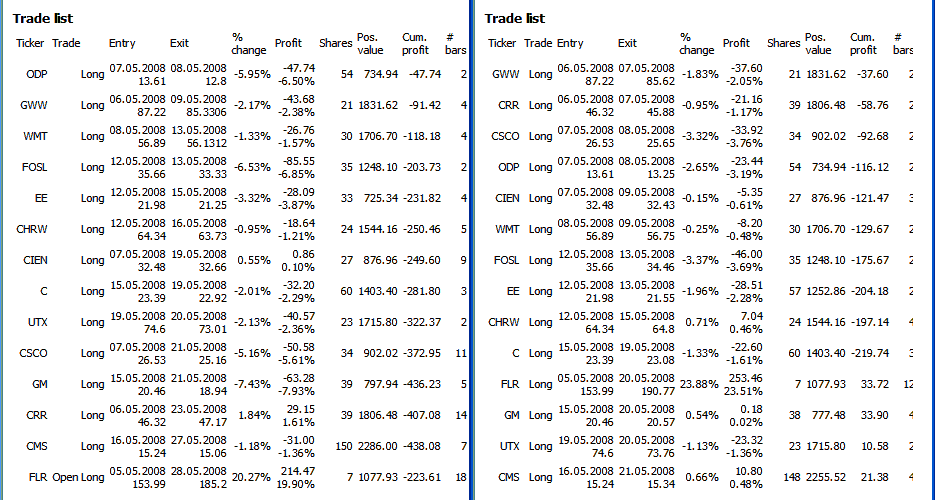Select CHRW ticker in left trade list
Screen dimensions: 935x500
32,229
